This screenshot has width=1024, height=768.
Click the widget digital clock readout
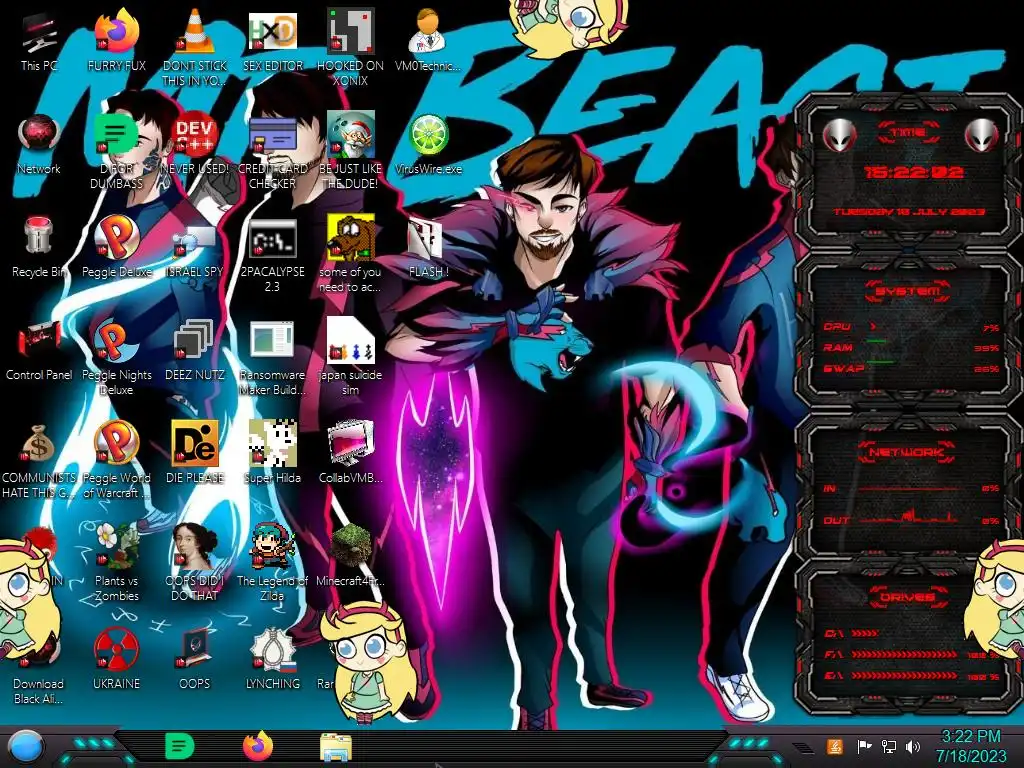coord(913,172)
